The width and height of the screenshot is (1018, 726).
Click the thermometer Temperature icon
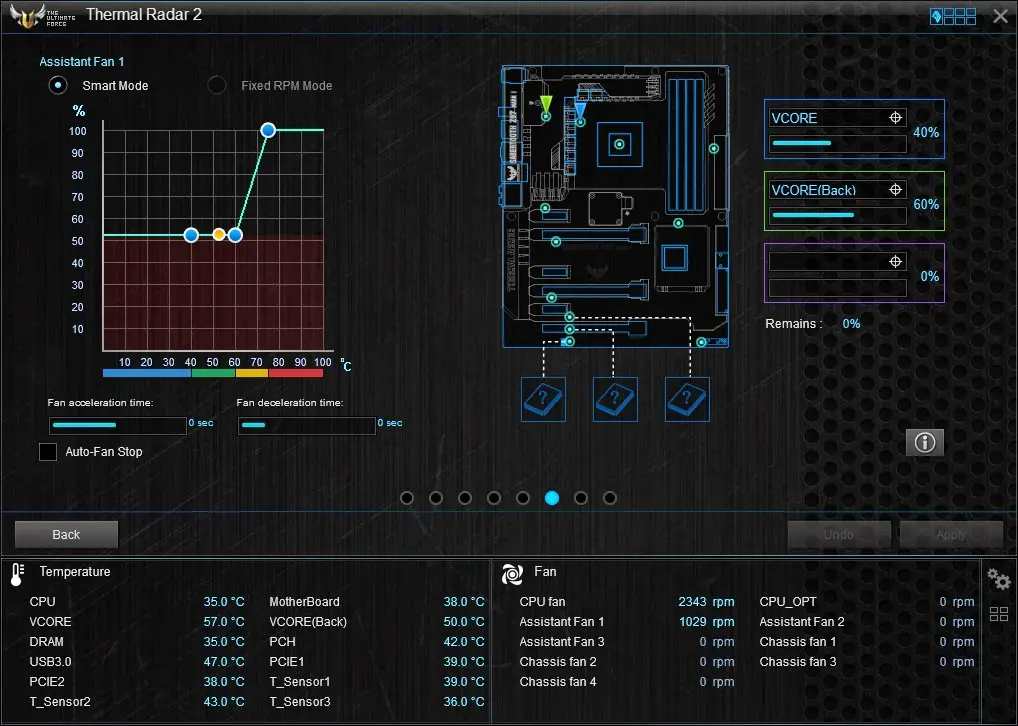18,574
